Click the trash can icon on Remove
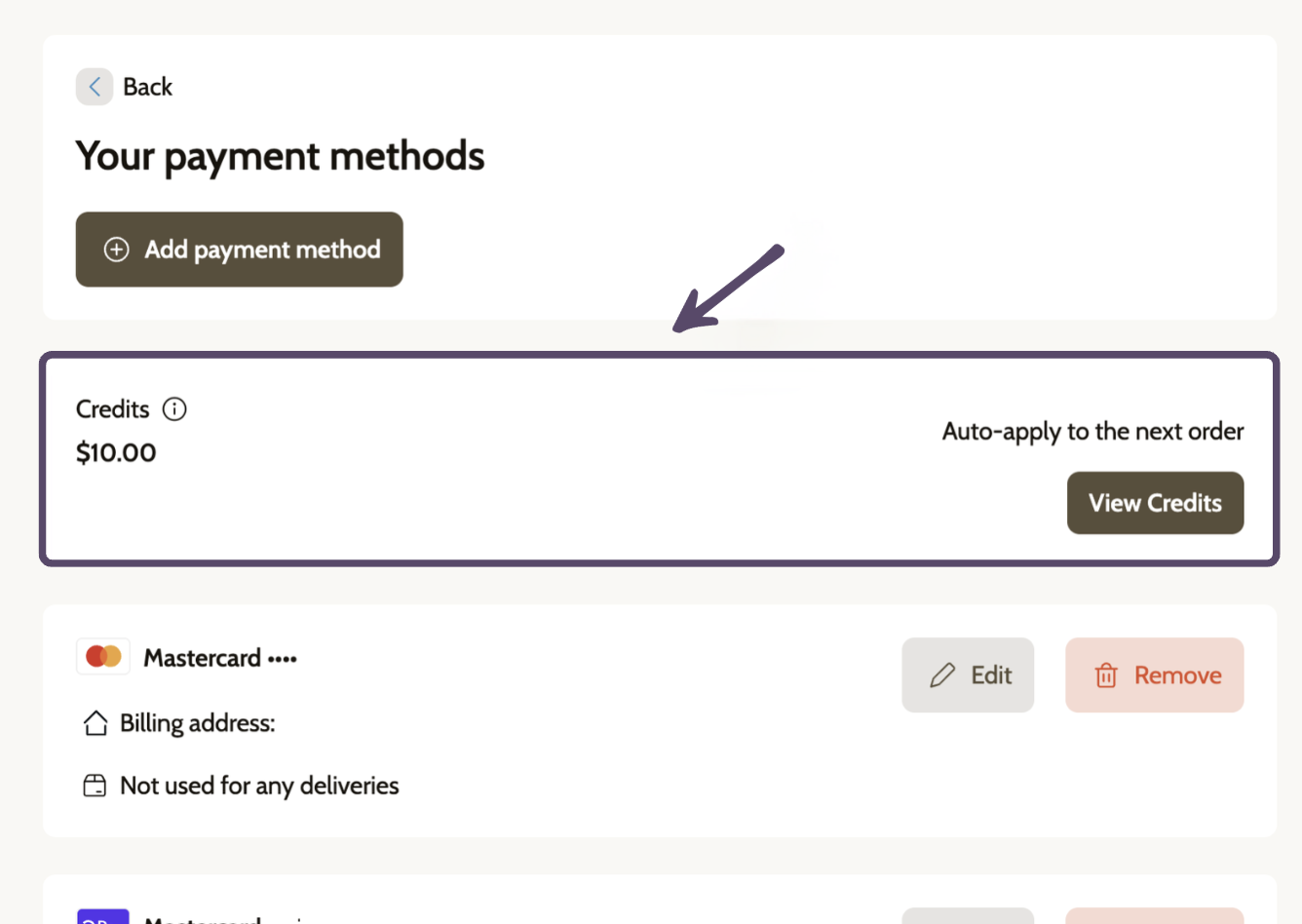This screenshot has width=1302, height=924. point(1106,675)
